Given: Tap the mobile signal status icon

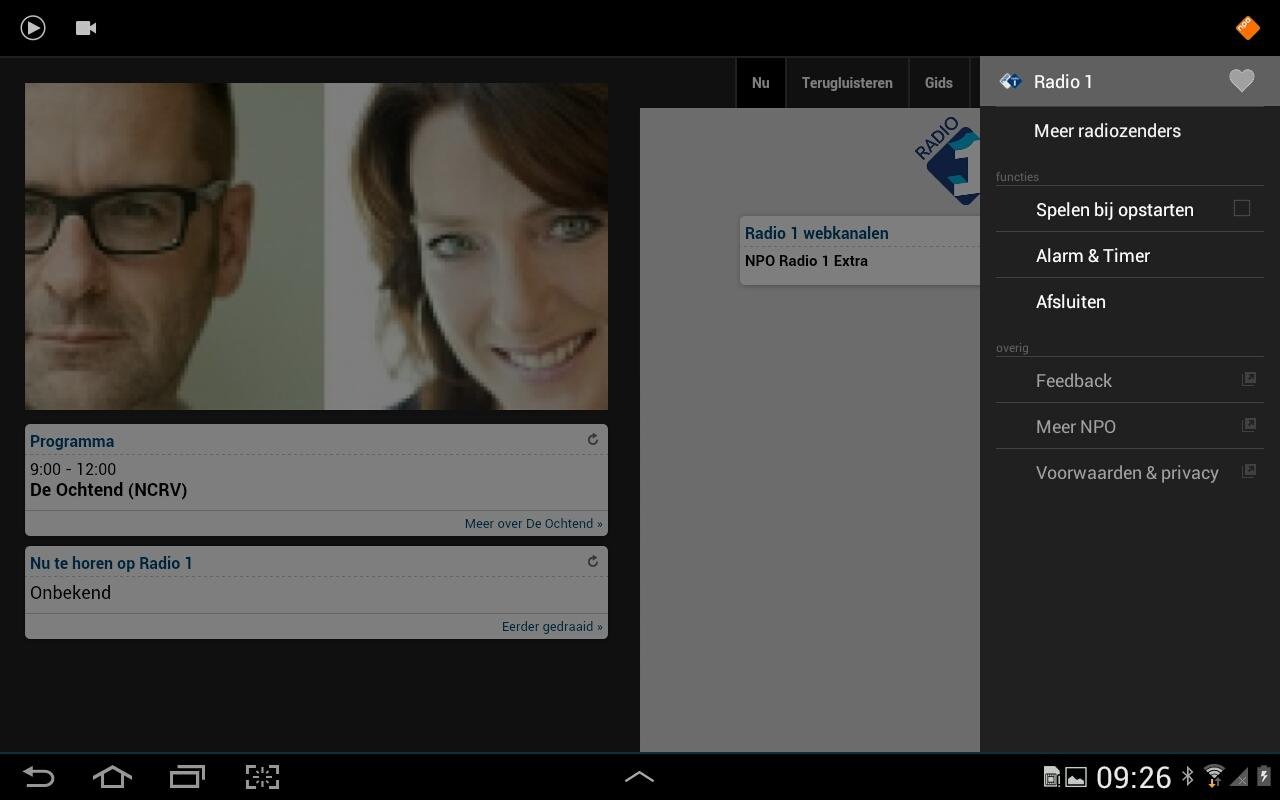Looking at the screenshot, I should pos(1239,777).
